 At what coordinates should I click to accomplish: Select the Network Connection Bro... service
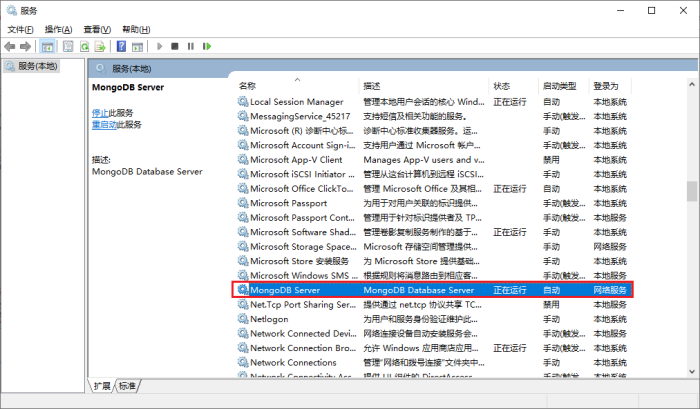point(303,348)
